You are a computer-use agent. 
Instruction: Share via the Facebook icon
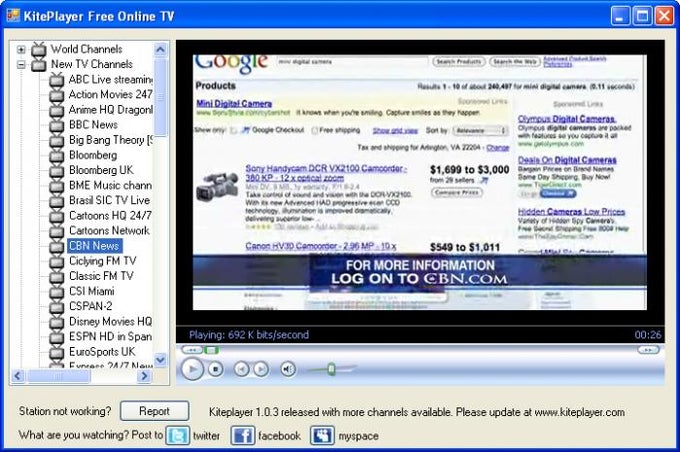(242, 436)
